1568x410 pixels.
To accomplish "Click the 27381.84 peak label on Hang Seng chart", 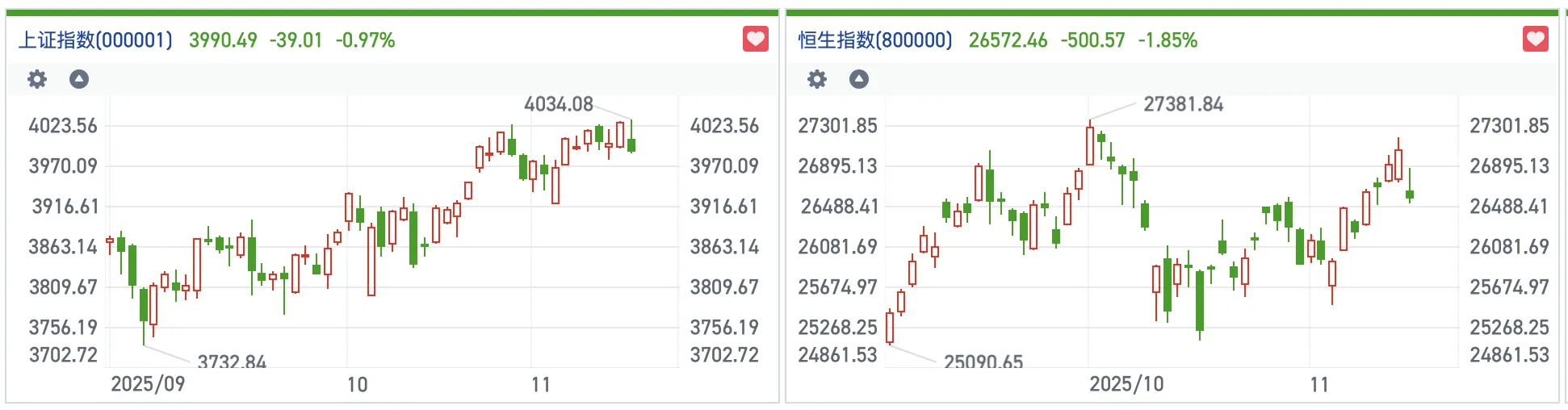I will click(x=1183, y=104).
